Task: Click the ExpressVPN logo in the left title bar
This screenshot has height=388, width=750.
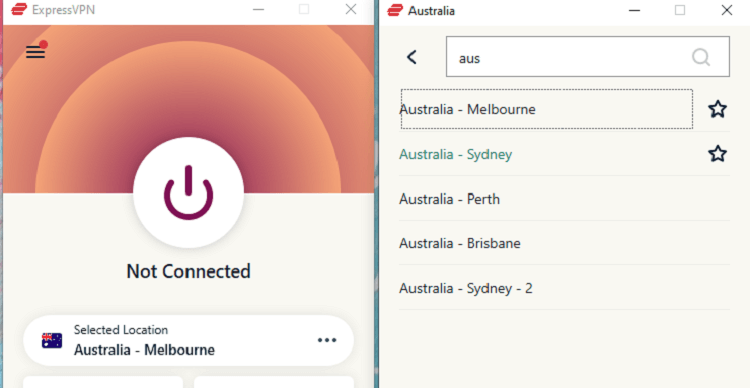Action: 19,10
